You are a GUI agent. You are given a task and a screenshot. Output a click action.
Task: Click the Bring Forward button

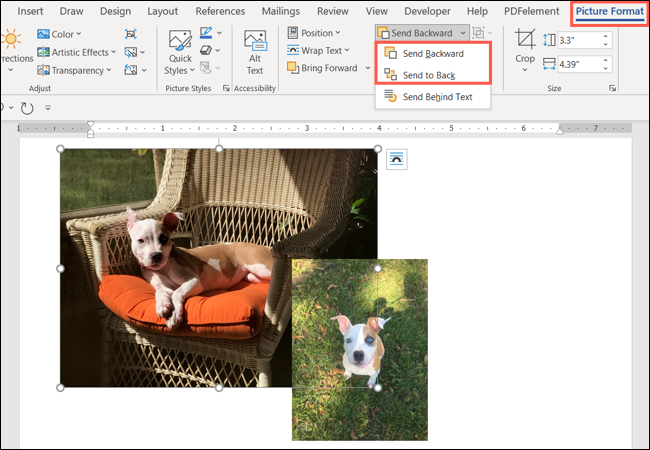point(322,68)
